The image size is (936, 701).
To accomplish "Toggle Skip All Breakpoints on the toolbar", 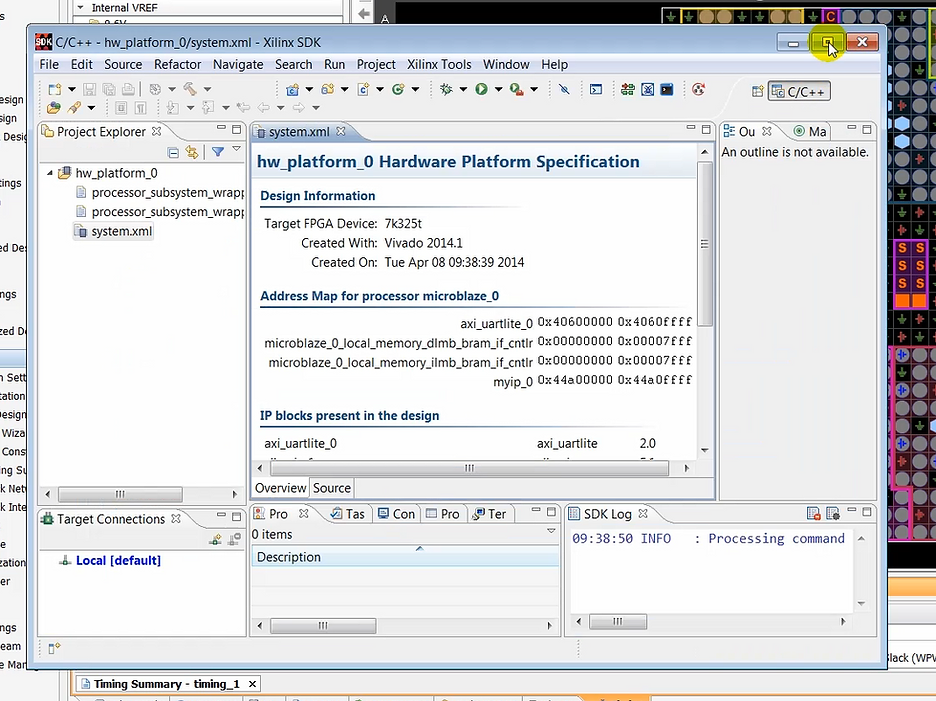I will pyautogui.click(x=566, y=90).
